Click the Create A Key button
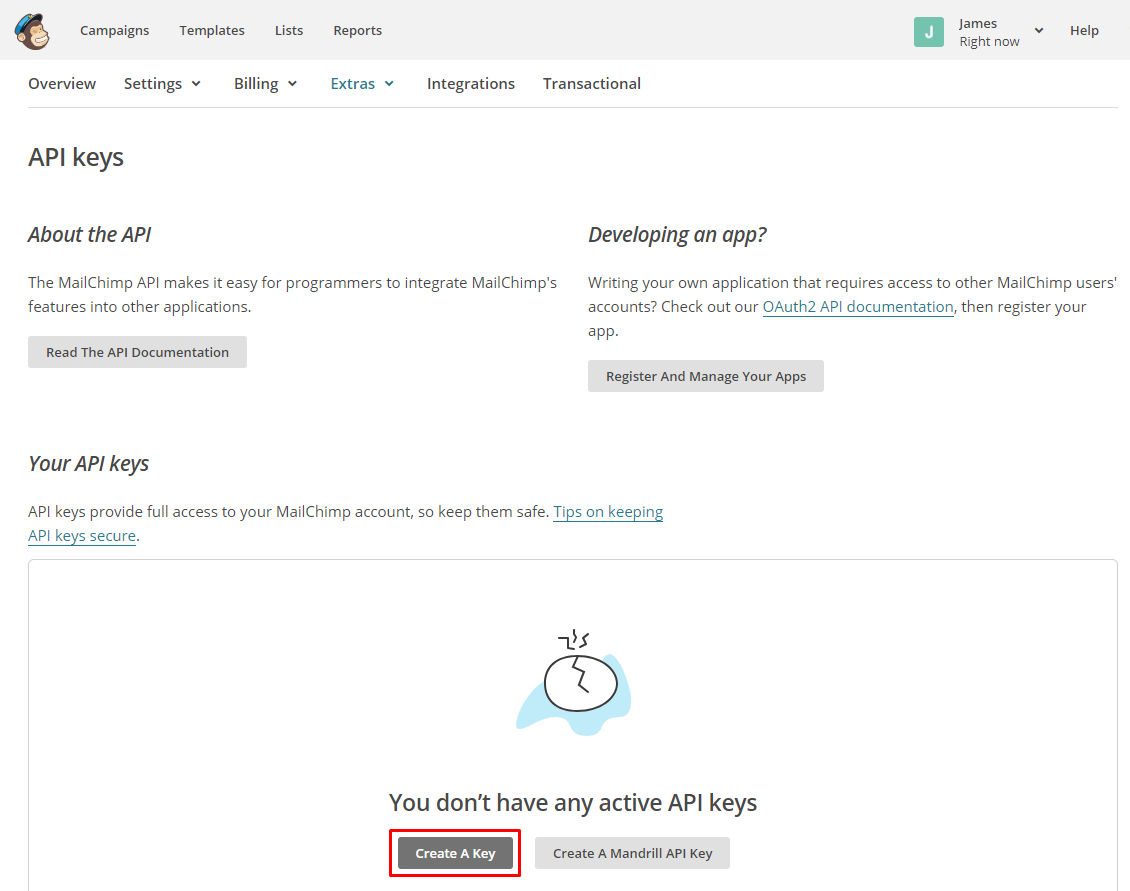 click(455, 853)
